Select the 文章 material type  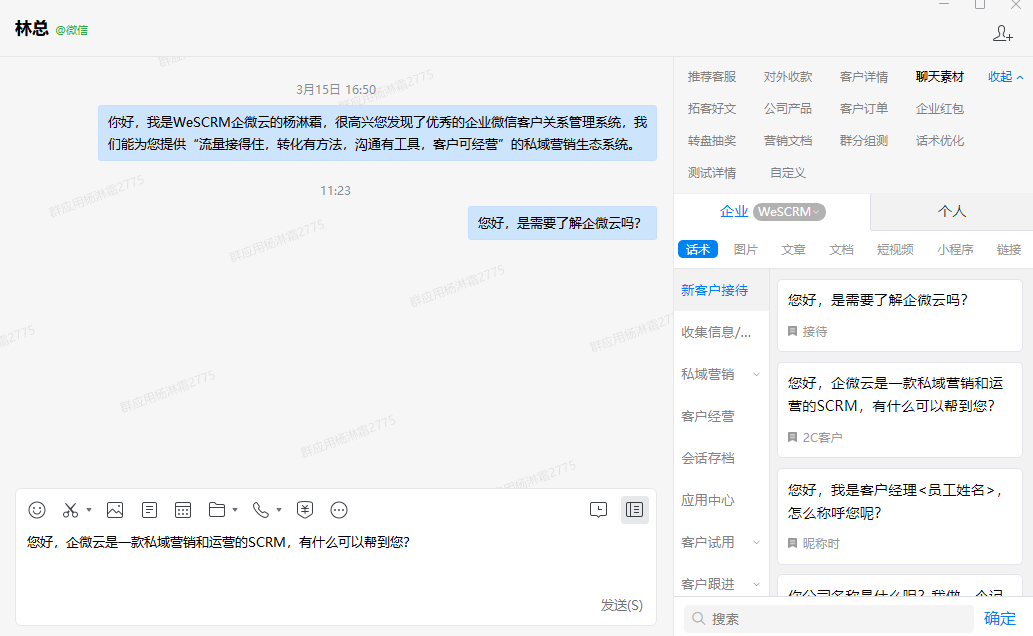[x=793, y=249]
